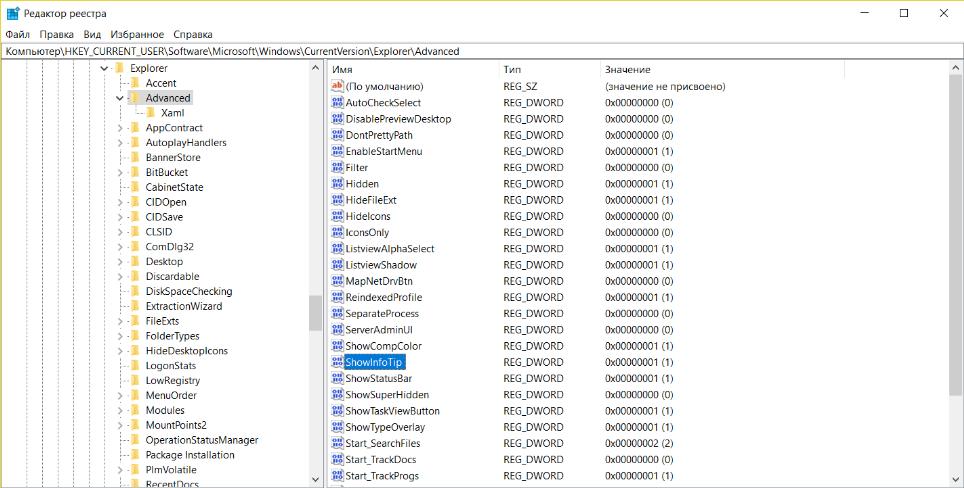Screen dimensions: 964x488
Task: Select the Xaml subkey
Action: (x=172, y=113)
